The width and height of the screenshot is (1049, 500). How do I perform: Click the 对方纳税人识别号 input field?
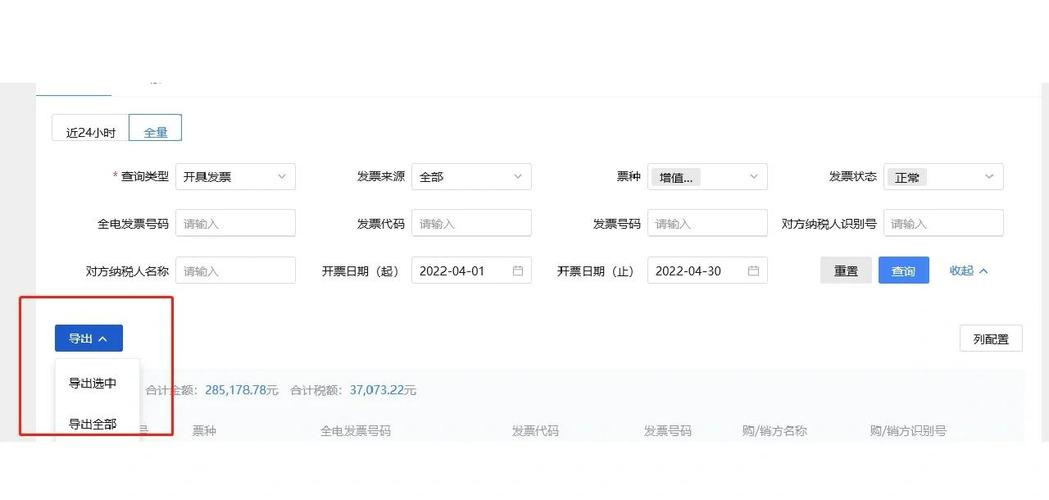[943, 223]
